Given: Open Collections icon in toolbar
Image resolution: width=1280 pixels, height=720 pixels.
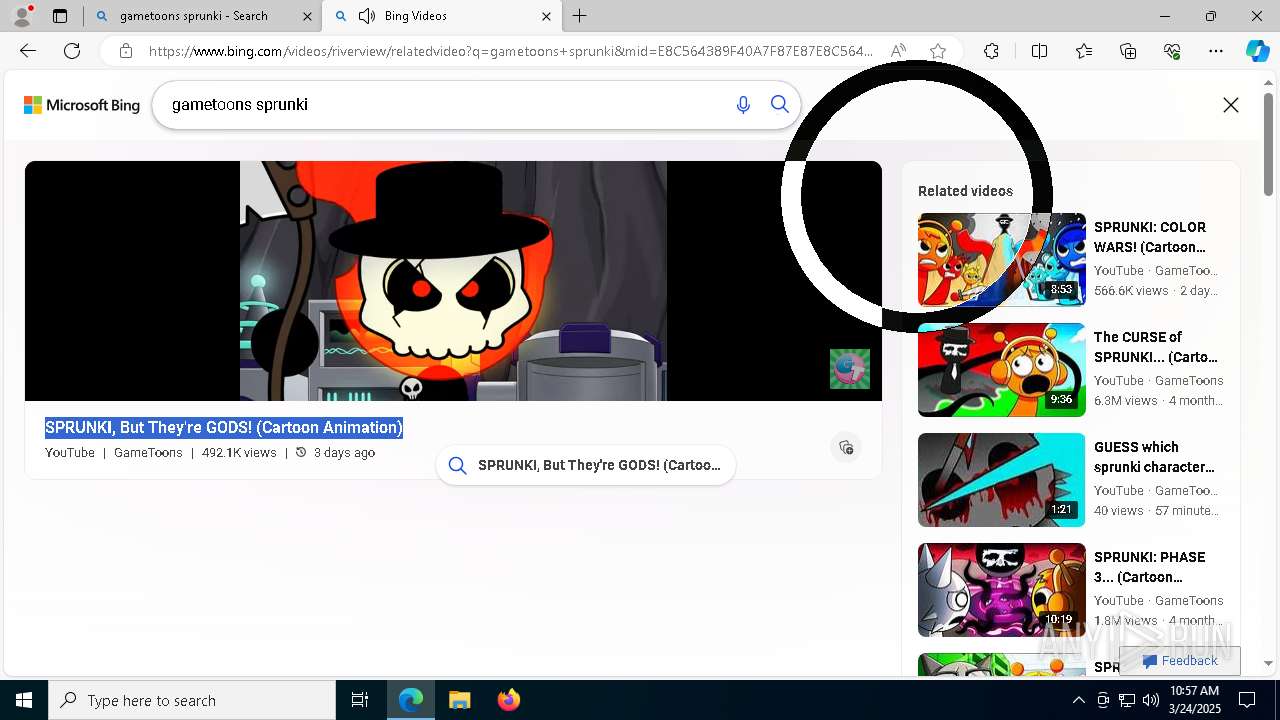Looking at the screenshot, I should click(1128, 51).
